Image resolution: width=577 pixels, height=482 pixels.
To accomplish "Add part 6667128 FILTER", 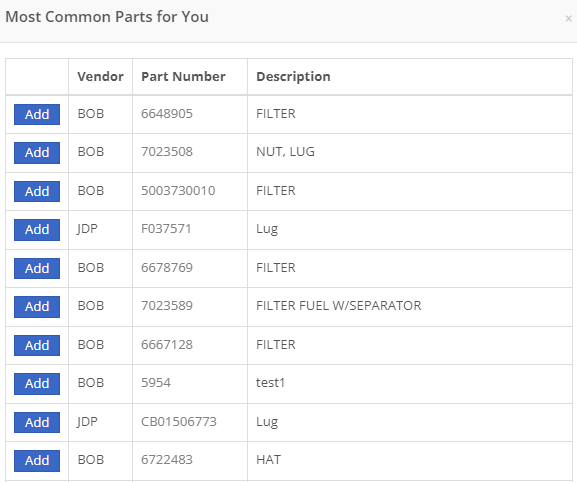I will (x=37, y=345).
